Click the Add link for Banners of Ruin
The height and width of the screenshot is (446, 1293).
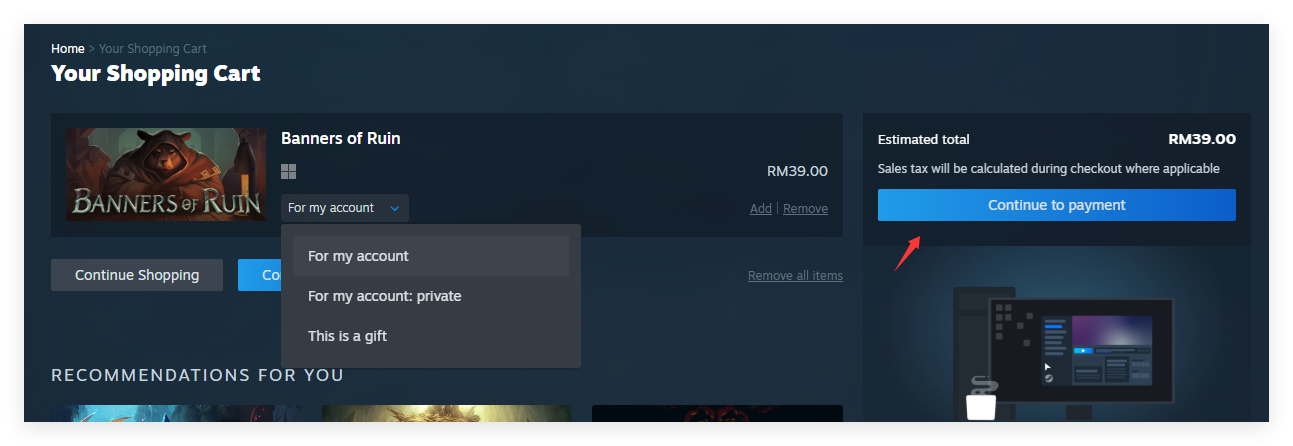(761, 209)
